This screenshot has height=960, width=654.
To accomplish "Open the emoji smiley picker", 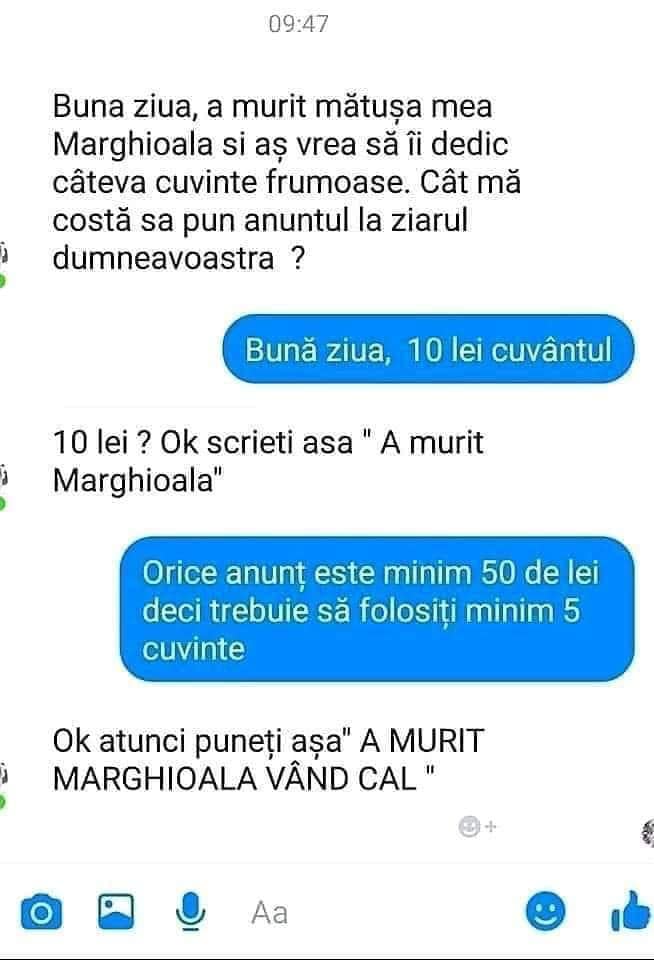I will pyautogui.click(x=545, y=911).
